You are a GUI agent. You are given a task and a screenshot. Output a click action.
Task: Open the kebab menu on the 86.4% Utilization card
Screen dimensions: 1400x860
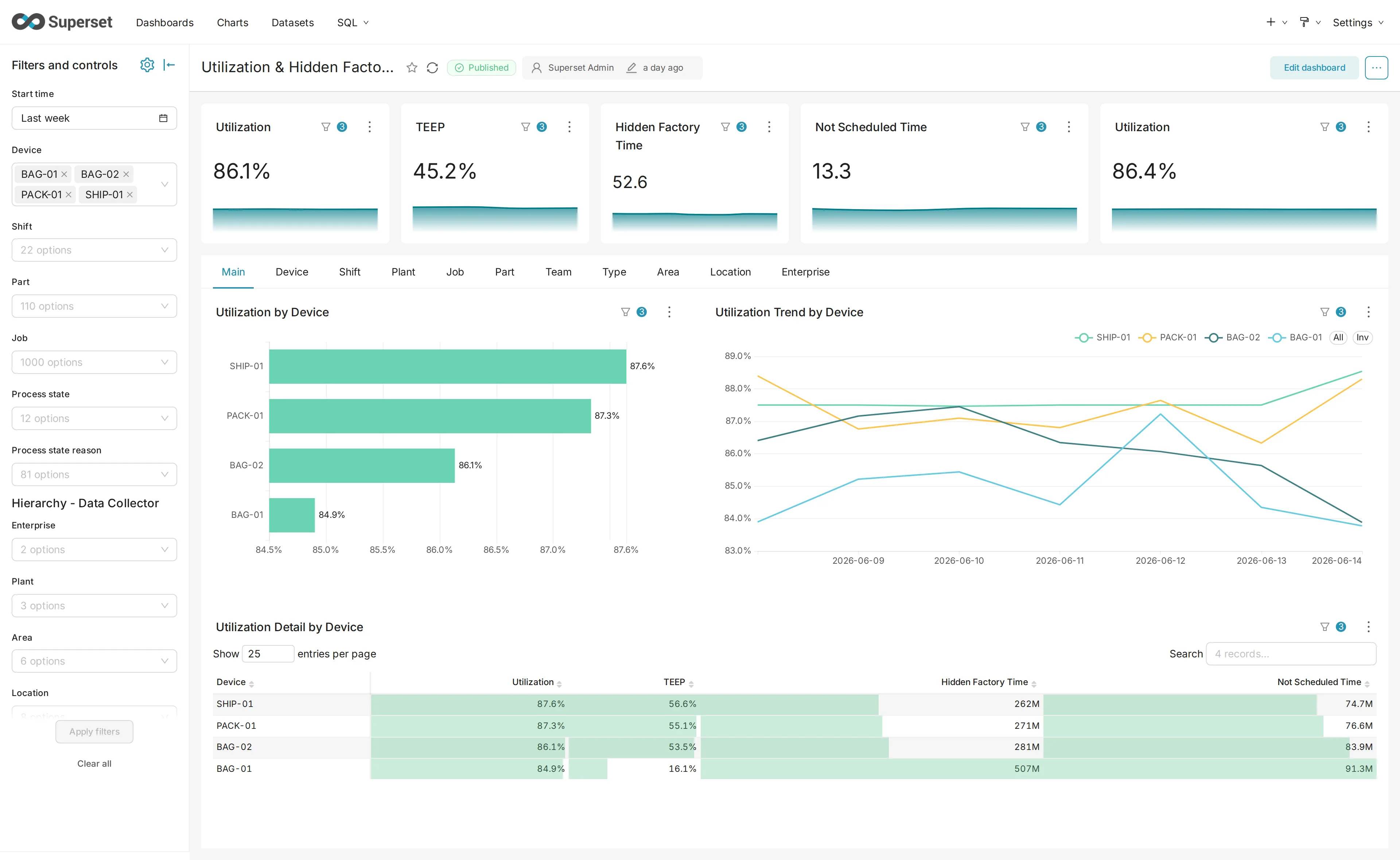pos(1369,127)
